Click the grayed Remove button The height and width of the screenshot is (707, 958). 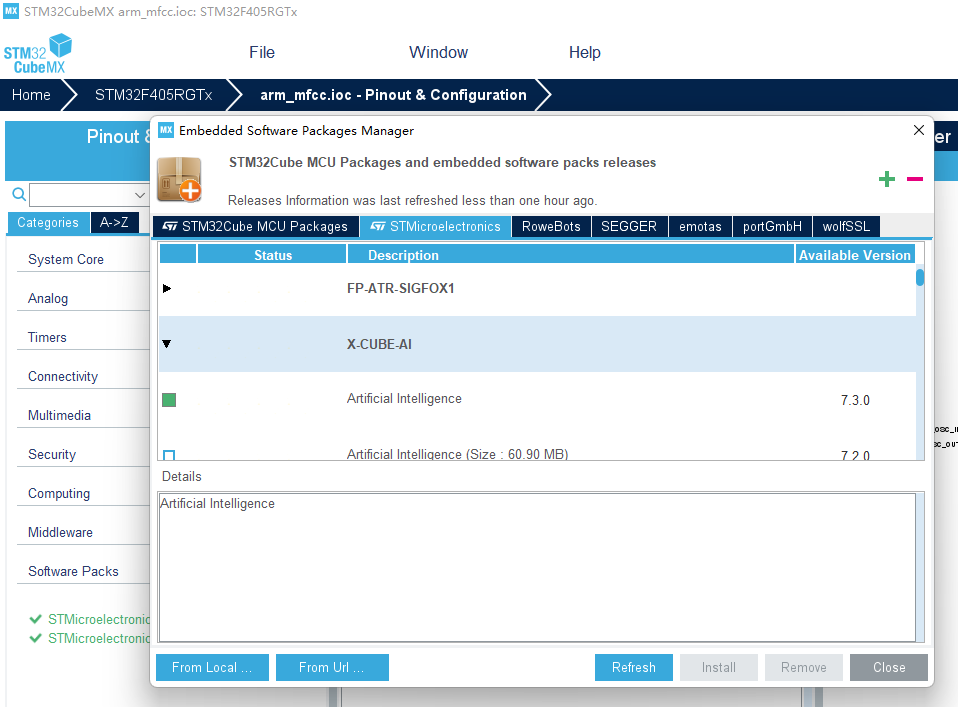pyautogui.click(x=803, y=667)
